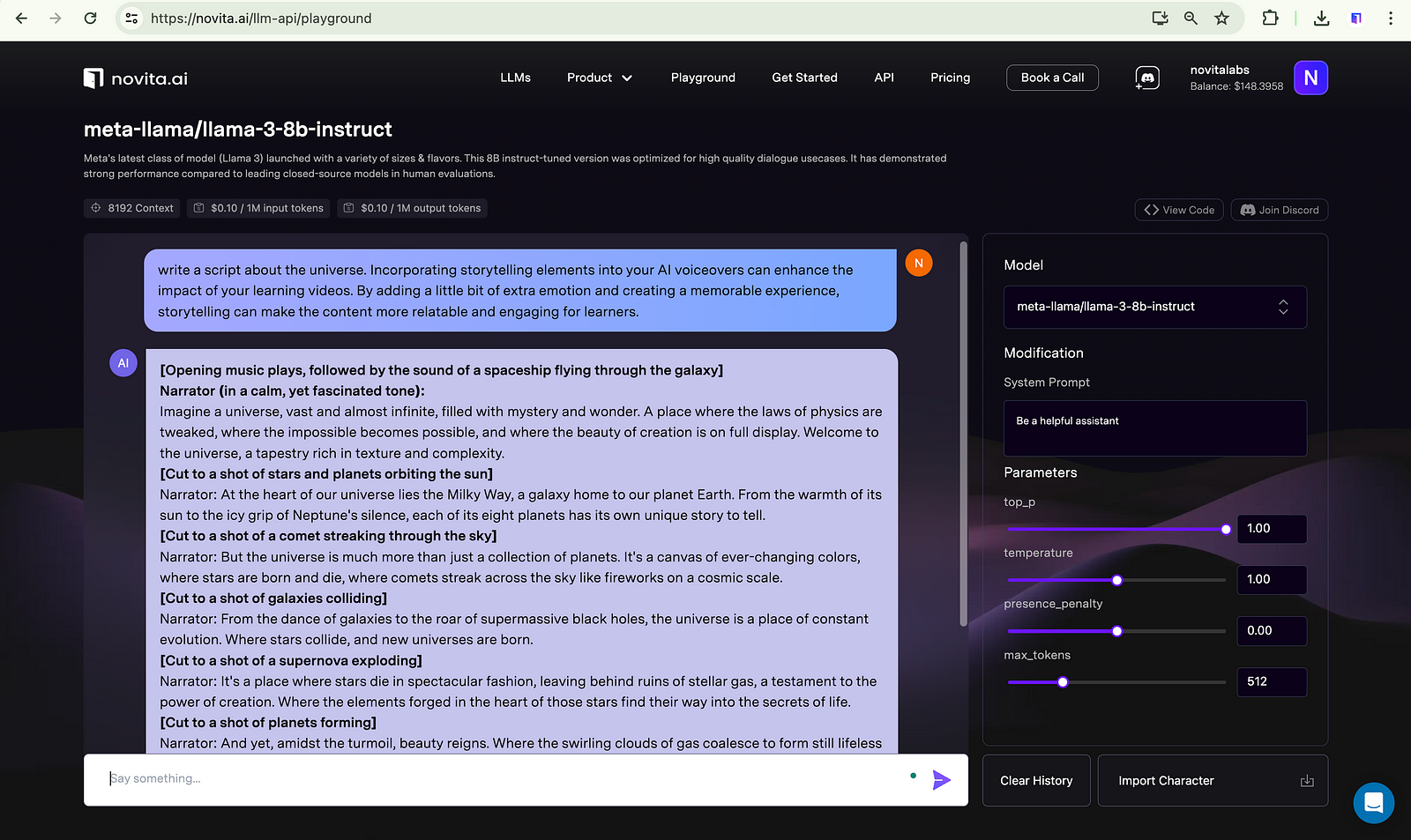Click the novita.ai logo
This screenshot has height=840, width=1411.
point(136,78)
